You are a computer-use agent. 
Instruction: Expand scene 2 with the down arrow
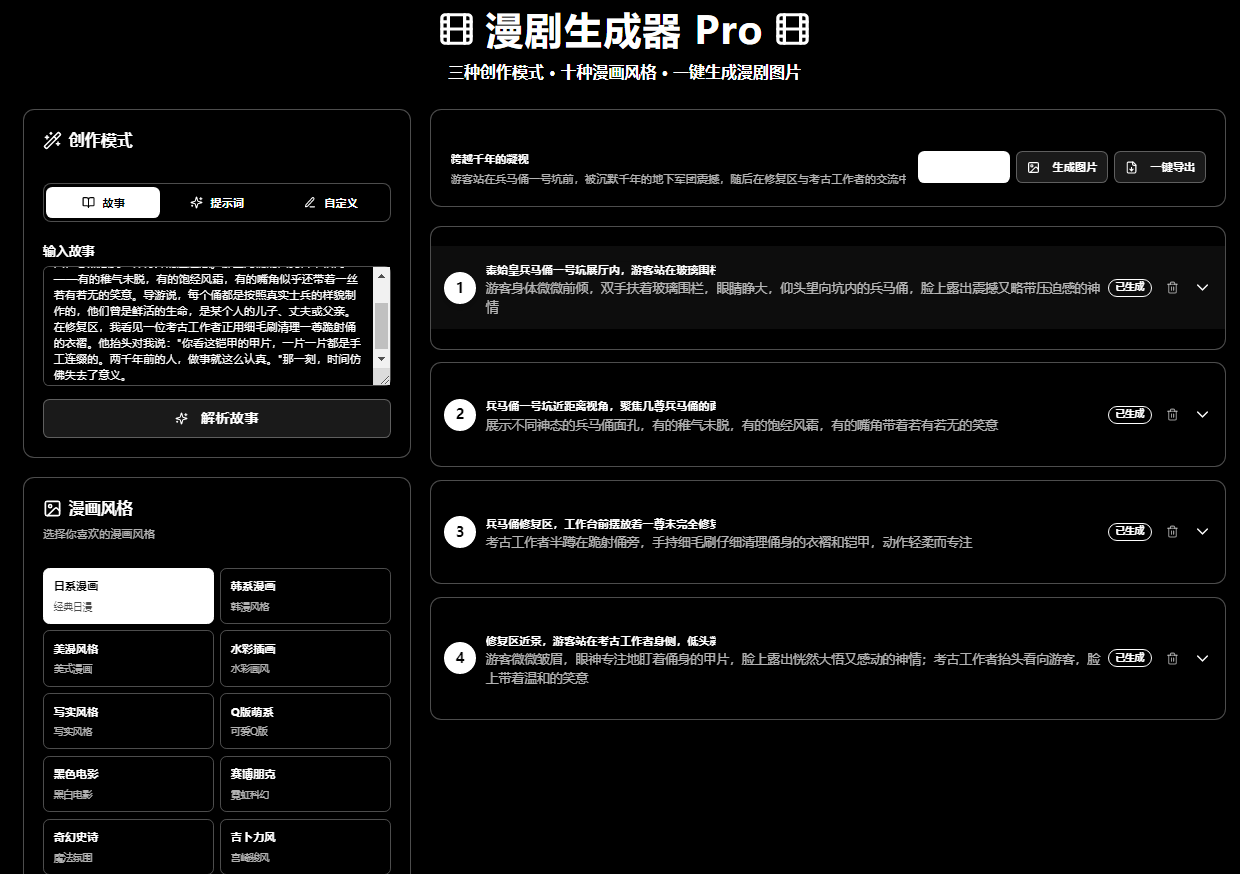(x=1202, y=414)
